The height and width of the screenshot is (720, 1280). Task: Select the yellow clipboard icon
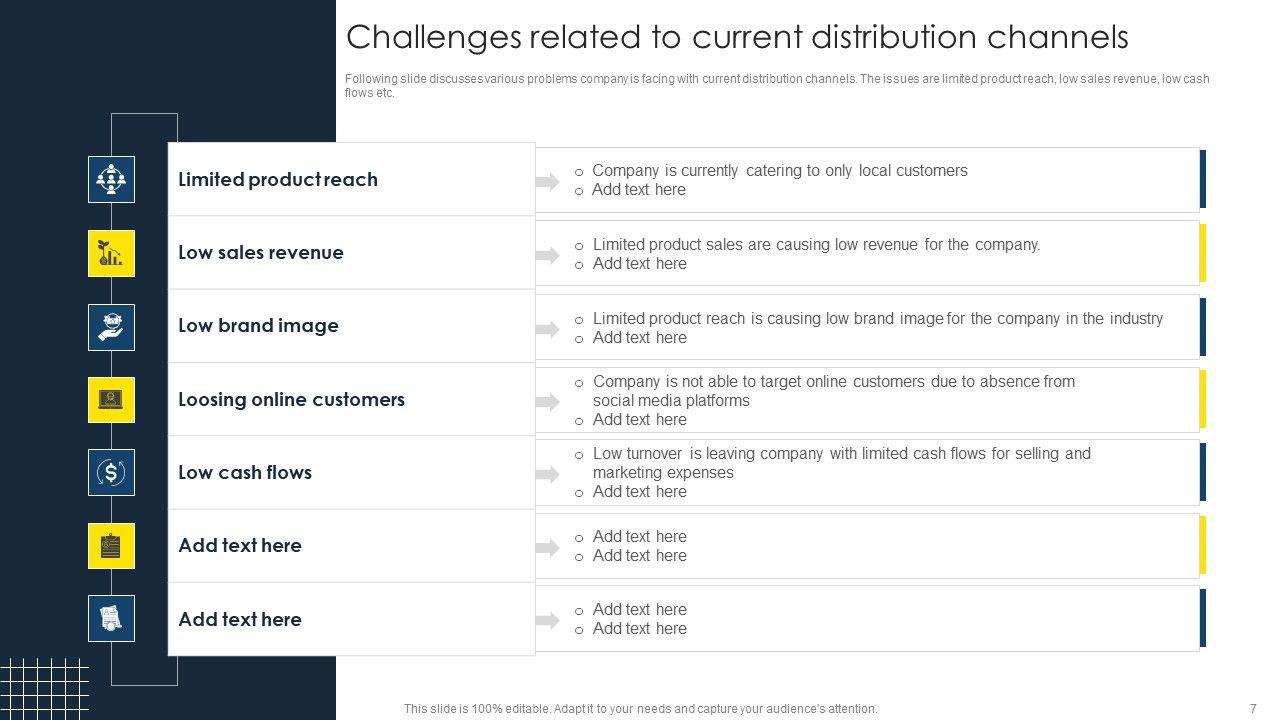[x=111, y=546]
